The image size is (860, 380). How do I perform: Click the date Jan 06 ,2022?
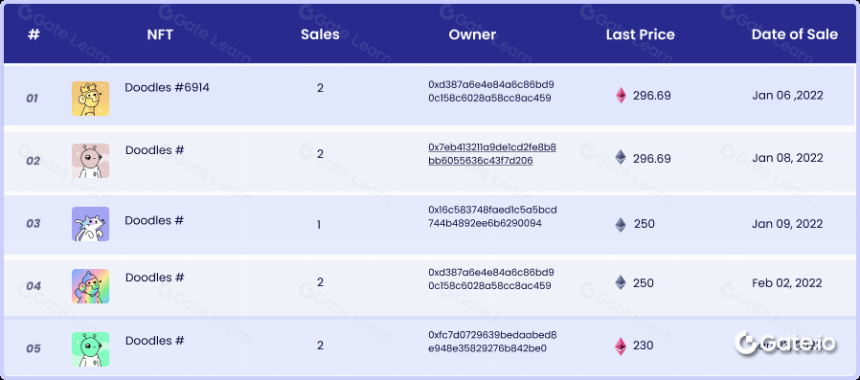coord(788,95)
